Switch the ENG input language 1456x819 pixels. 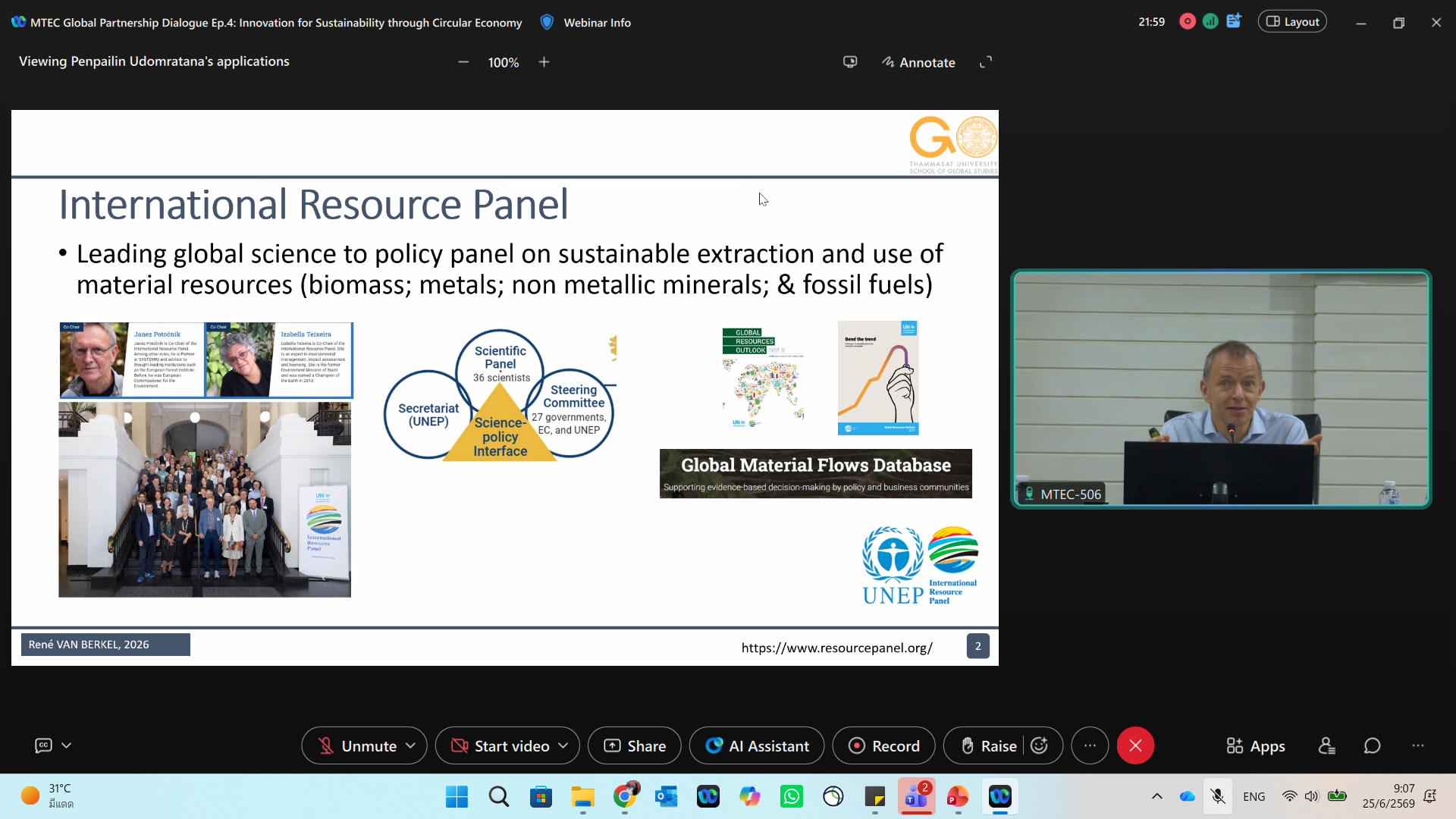[x=1254, y=796]
